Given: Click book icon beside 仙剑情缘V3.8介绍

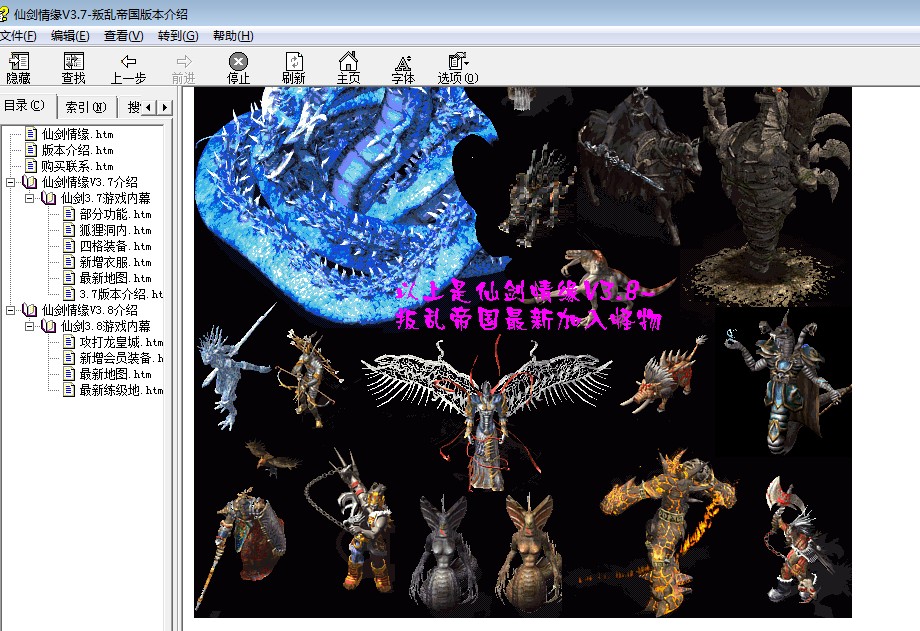Looking at the screenshot, I should [29, 310].
